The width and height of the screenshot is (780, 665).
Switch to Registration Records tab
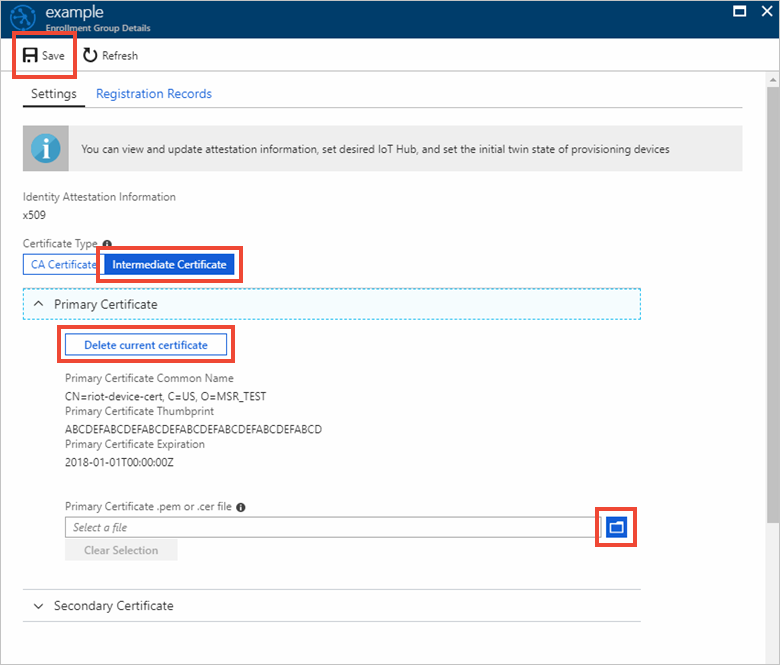click(x=154, y=94)
